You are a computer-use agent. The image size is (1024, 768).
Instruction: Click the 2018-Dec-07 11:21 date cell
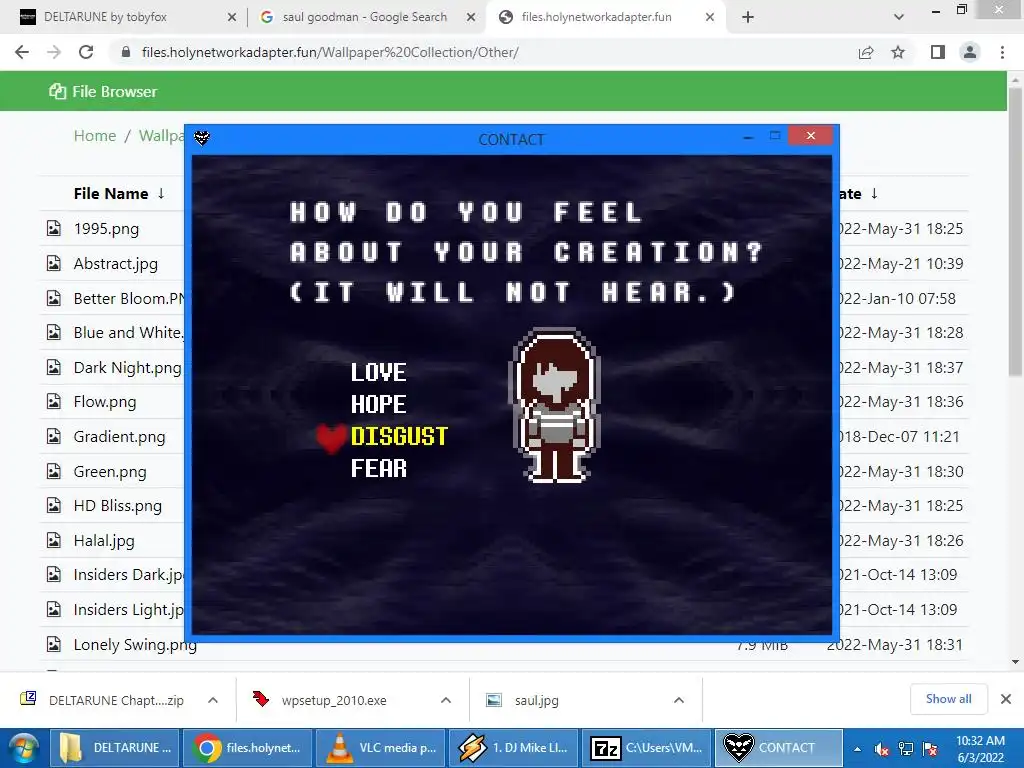click(x=899, y=436)
